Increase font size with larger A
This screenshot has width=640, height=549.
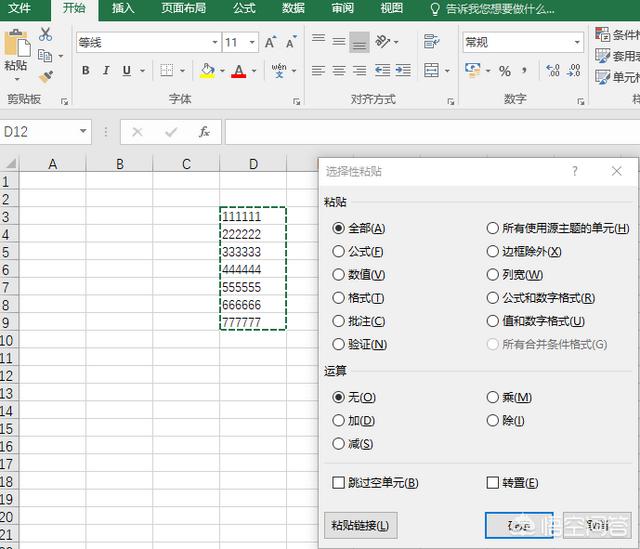(x=271, y=42)
